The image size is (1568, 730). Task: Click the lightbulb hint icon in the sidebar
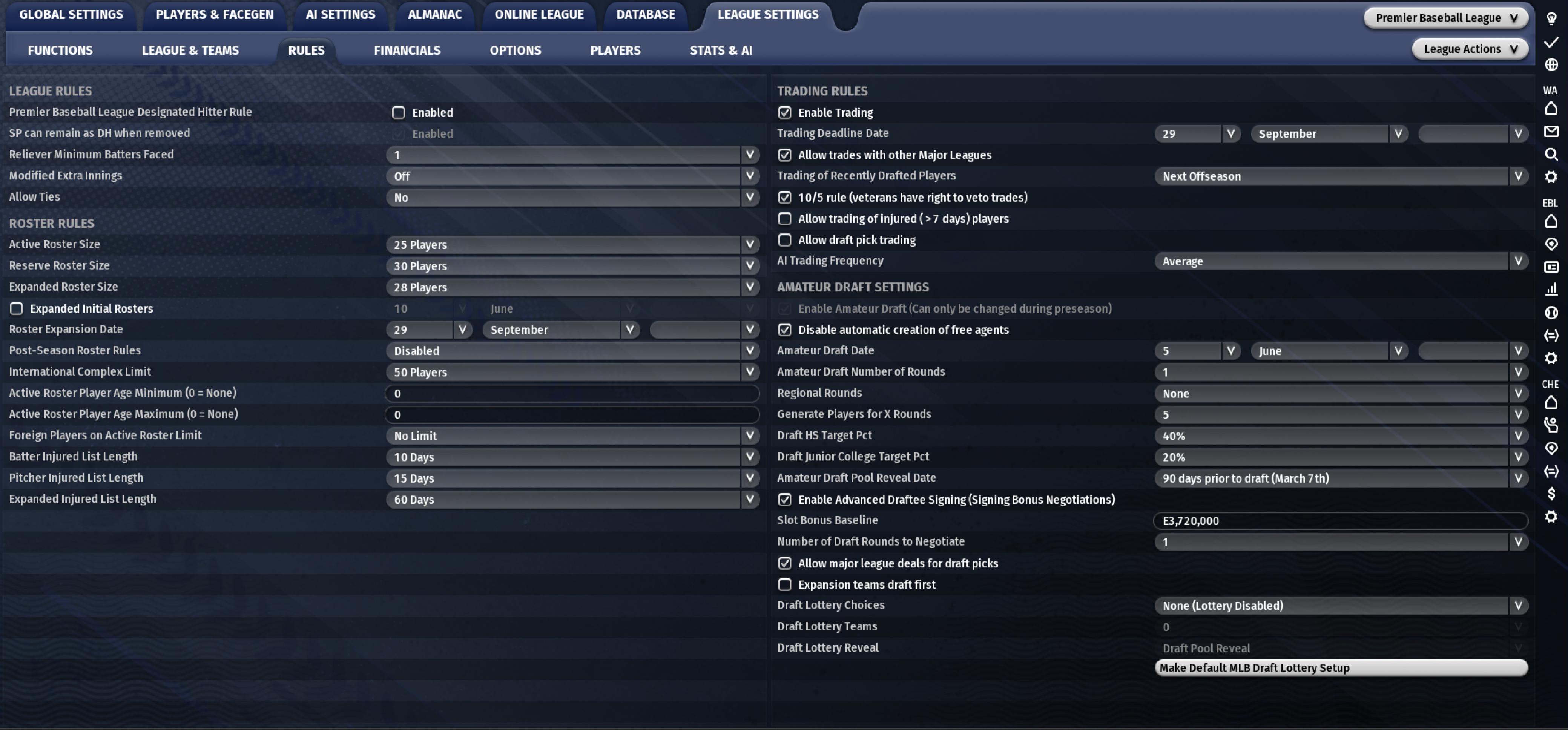click(1551, 18)
